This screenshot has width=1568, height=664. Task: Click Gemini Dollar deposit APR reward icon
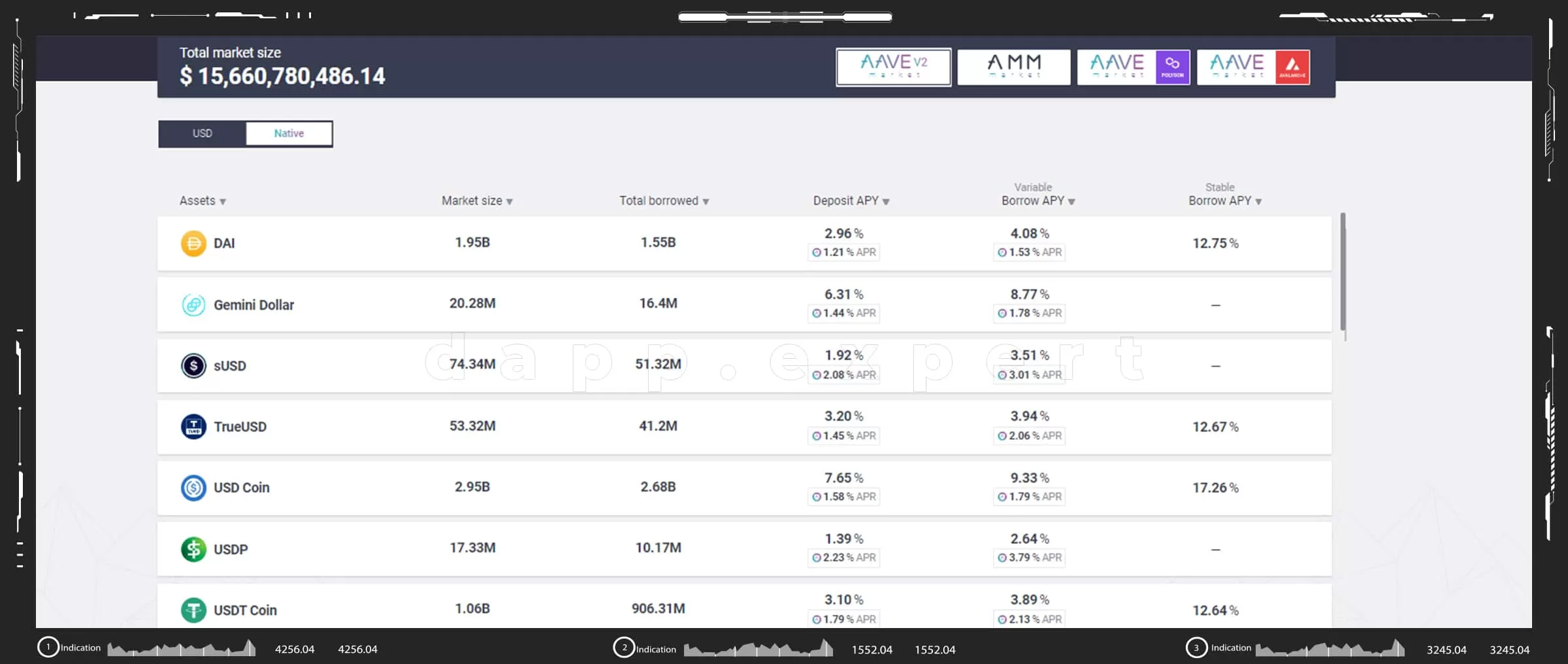[816, 314]
